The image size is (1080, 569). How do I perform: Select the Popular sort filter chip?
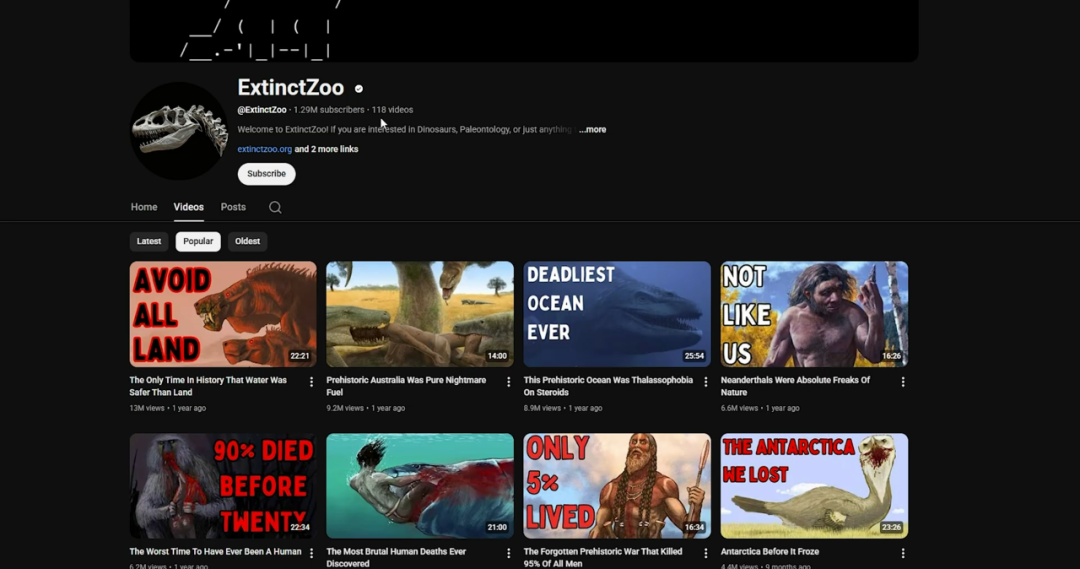click(198, 241)
